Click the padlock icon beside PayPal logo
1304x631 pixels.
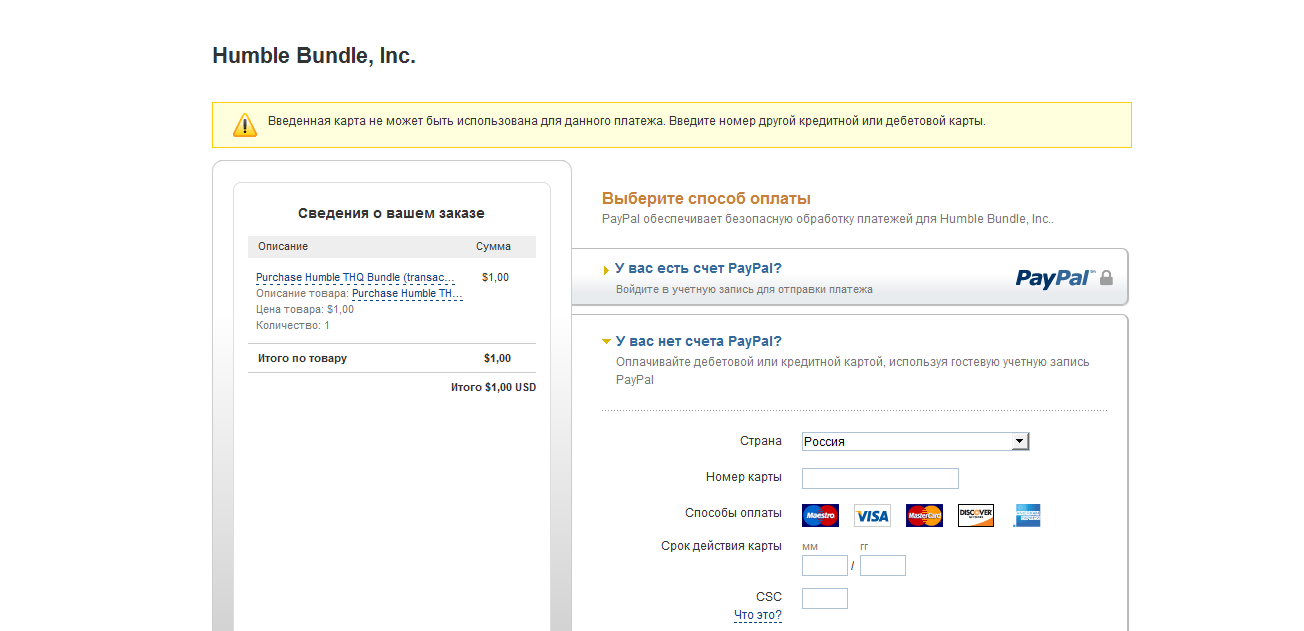pyautogui.click(x=1106, y=278)
